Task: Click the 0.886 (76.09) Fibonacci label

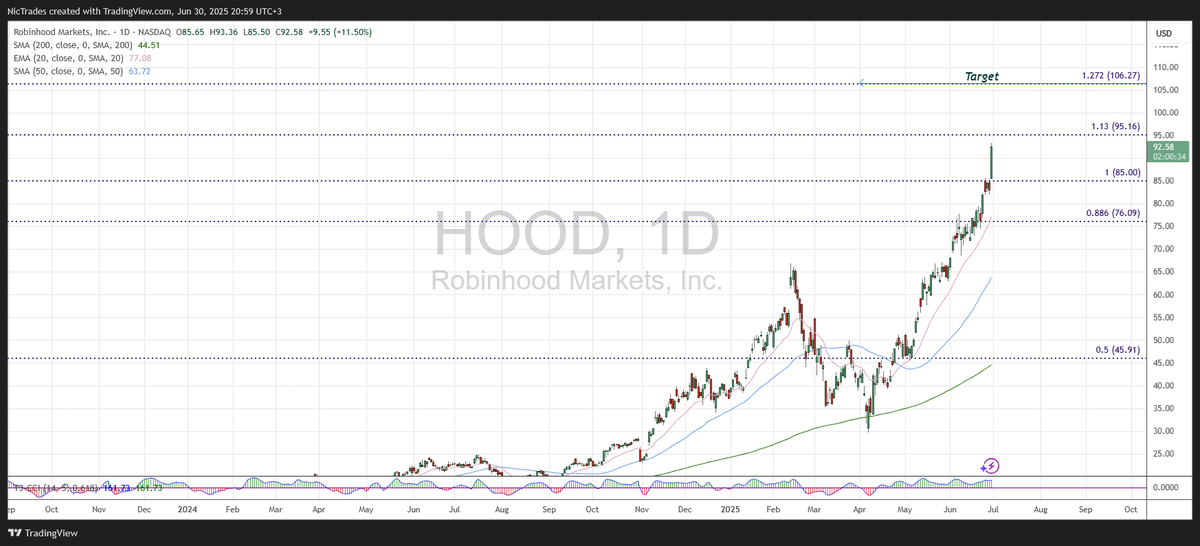Action: (x=1113, y=213)
